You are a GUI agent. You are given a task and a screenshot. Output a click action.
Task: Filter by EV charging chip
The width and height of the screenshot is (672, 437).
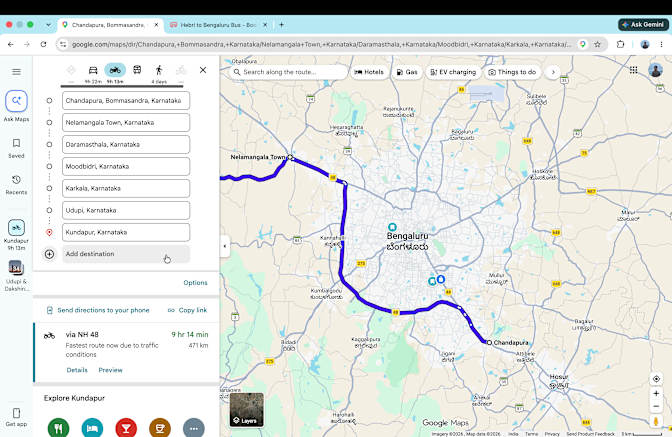[453, 72]
